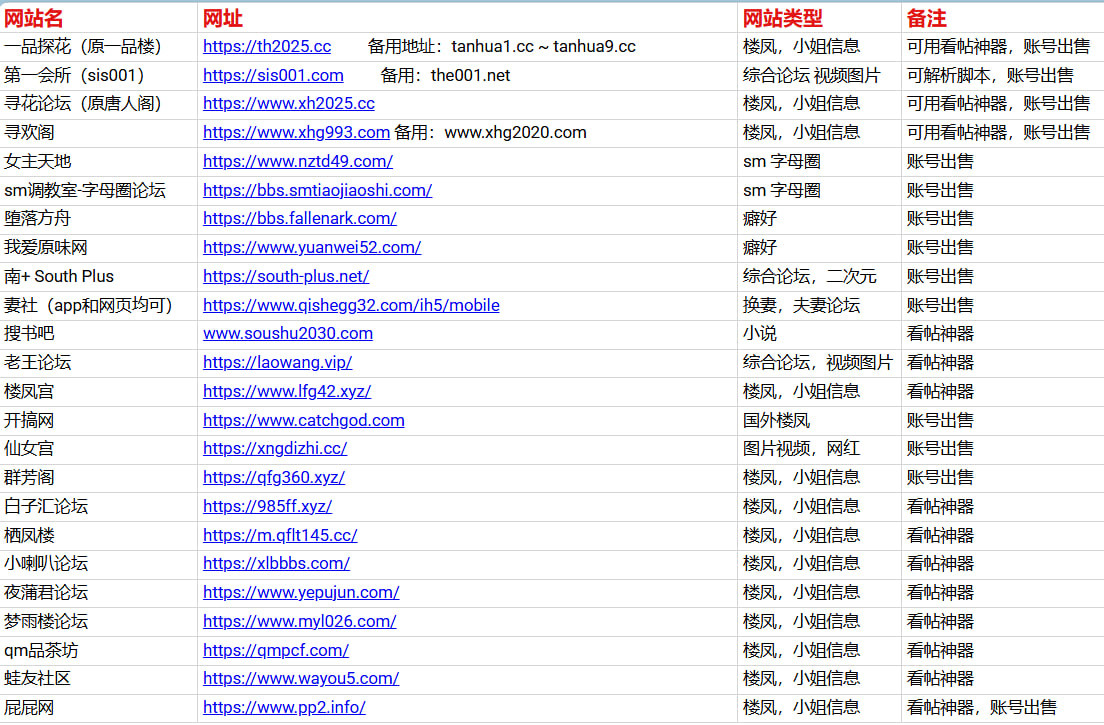Select the cell 第一会所（sis001）

click(x=99, y=75)
